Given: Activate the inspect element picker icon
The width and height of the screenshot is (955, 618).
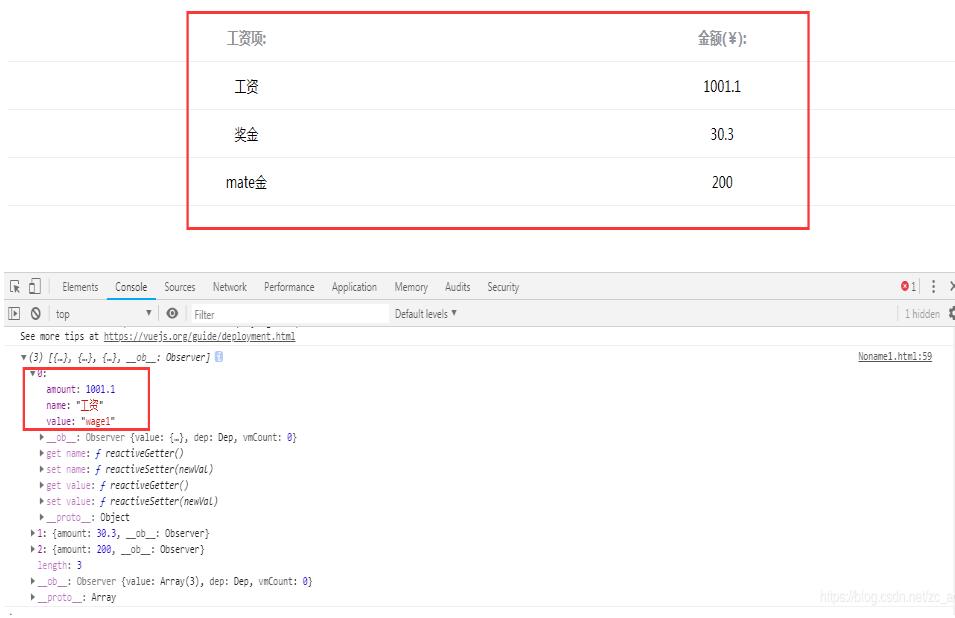Looking at the screenshot, I should coord(15,287).
